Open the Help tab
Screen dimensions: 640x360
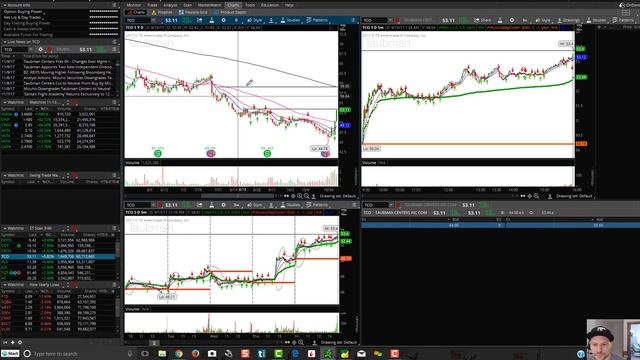pos(289,5)
